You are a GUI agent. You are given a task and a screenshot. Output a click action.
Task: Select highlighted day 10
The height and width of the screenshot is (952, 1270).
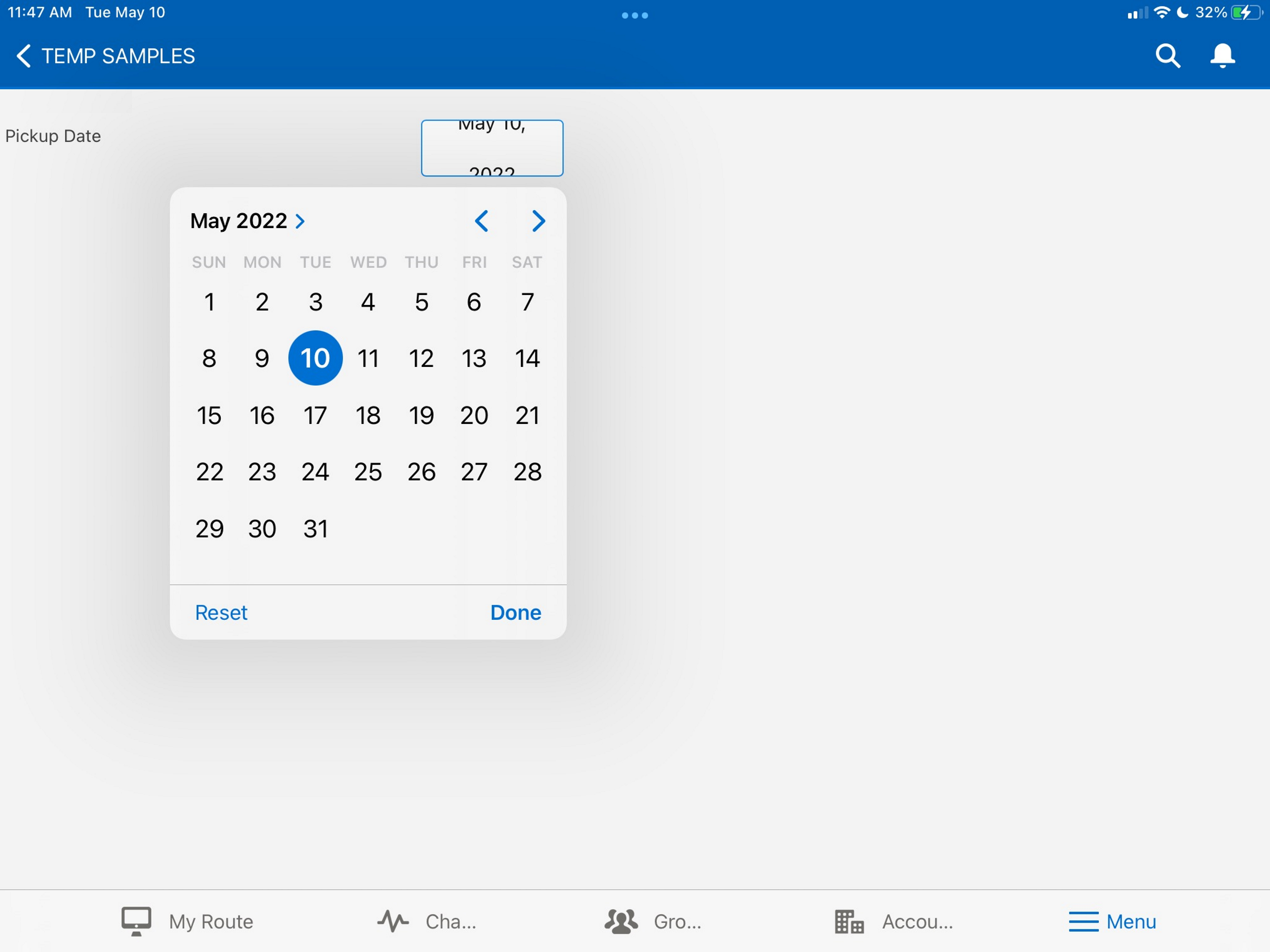tap(315, 358)
